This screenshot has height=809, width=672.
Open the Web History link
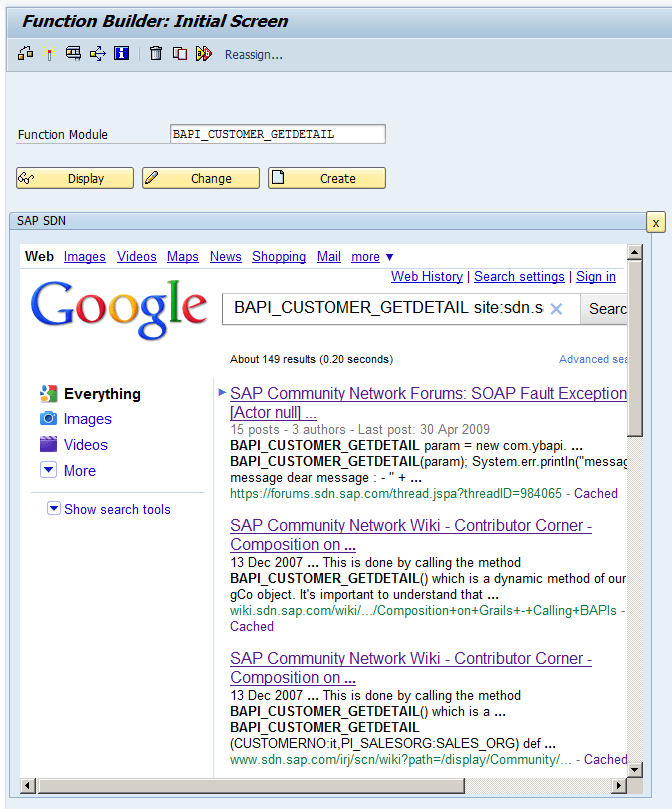pos(427,277)
